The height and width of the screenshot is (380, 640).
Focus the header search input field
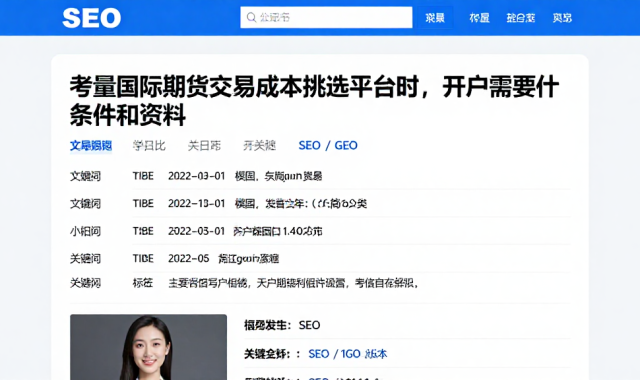click(x=326, y=17)
